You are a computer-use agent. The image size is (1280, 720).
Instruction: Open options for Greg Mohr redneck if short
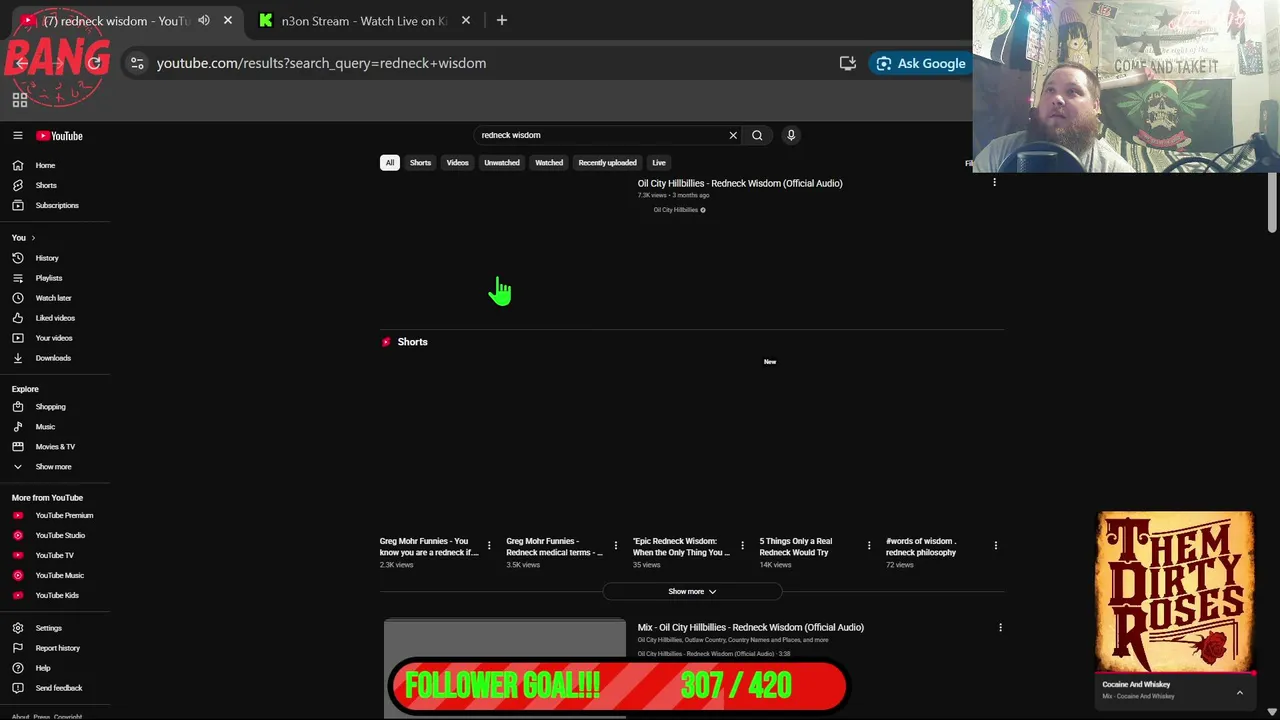(489, 546)
